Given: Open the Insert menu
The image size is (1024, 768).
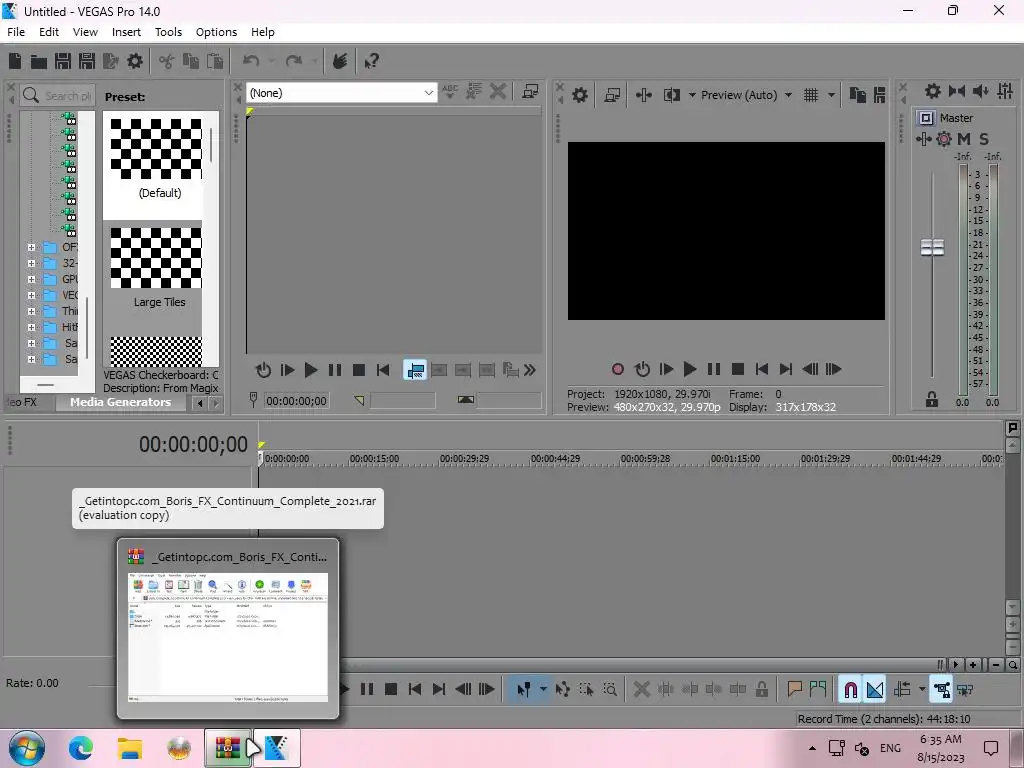Looking at the screenshot, I should coord(126,32).
